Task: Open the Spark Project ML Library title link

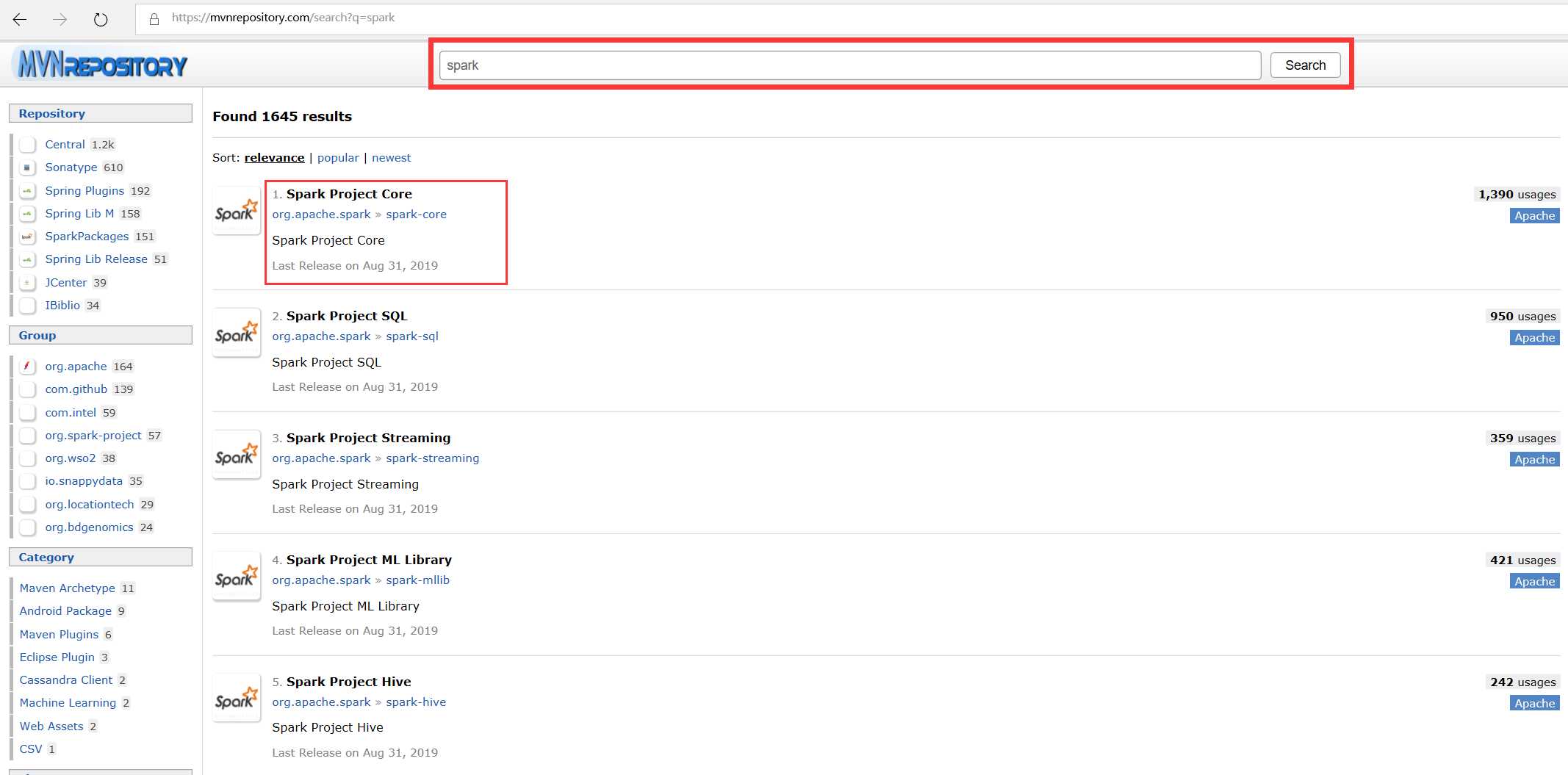Action: [x=369, y=560]
